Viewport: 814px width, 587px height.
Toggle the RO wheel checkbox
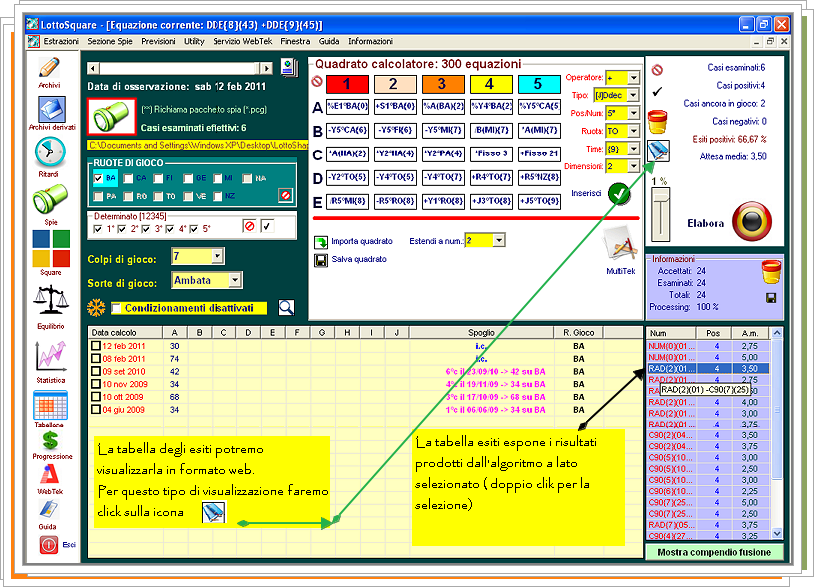[x=128, y=196]
